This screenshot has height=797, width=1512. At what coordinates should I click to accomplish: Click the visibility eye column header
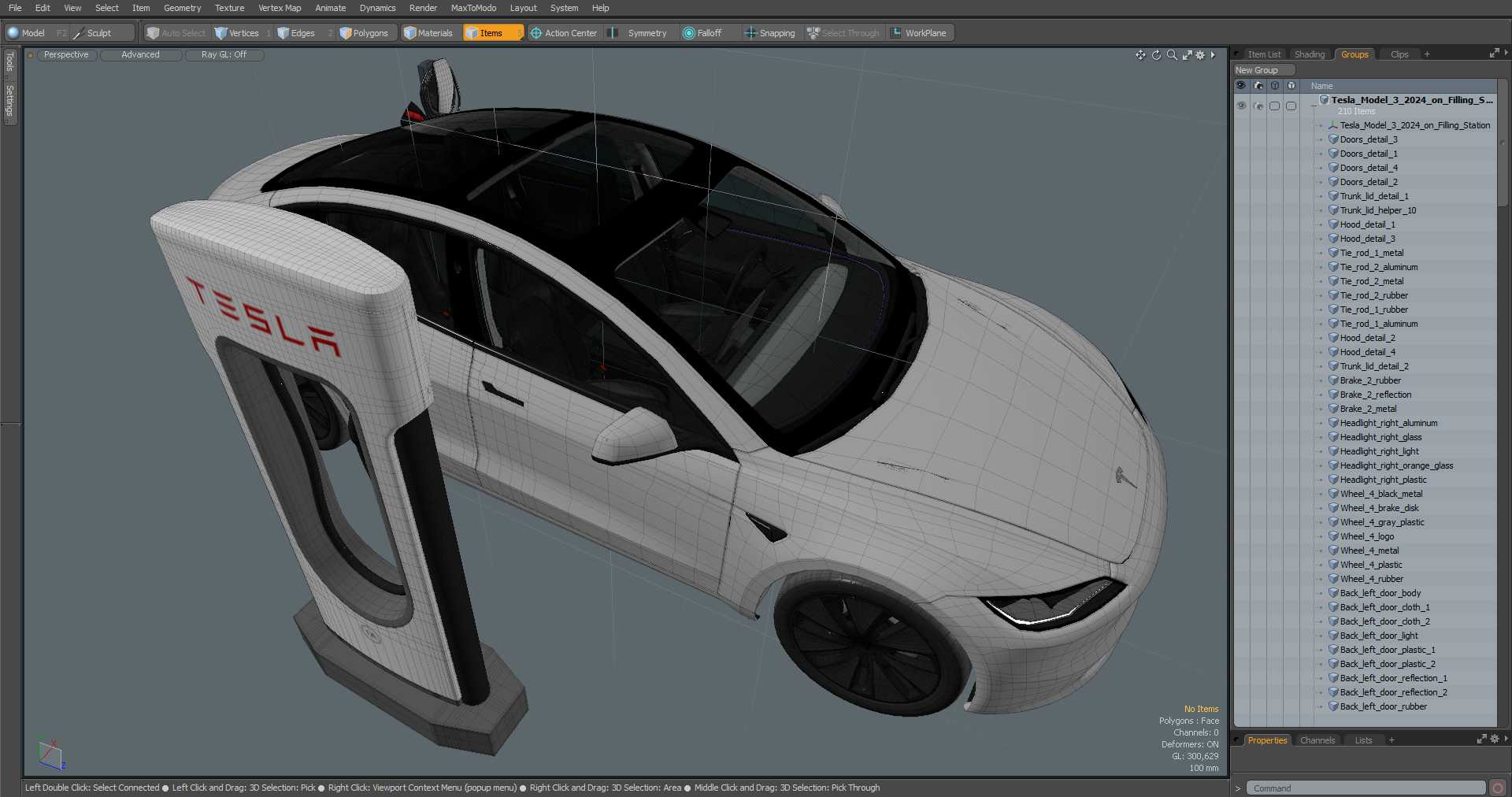1241,86
